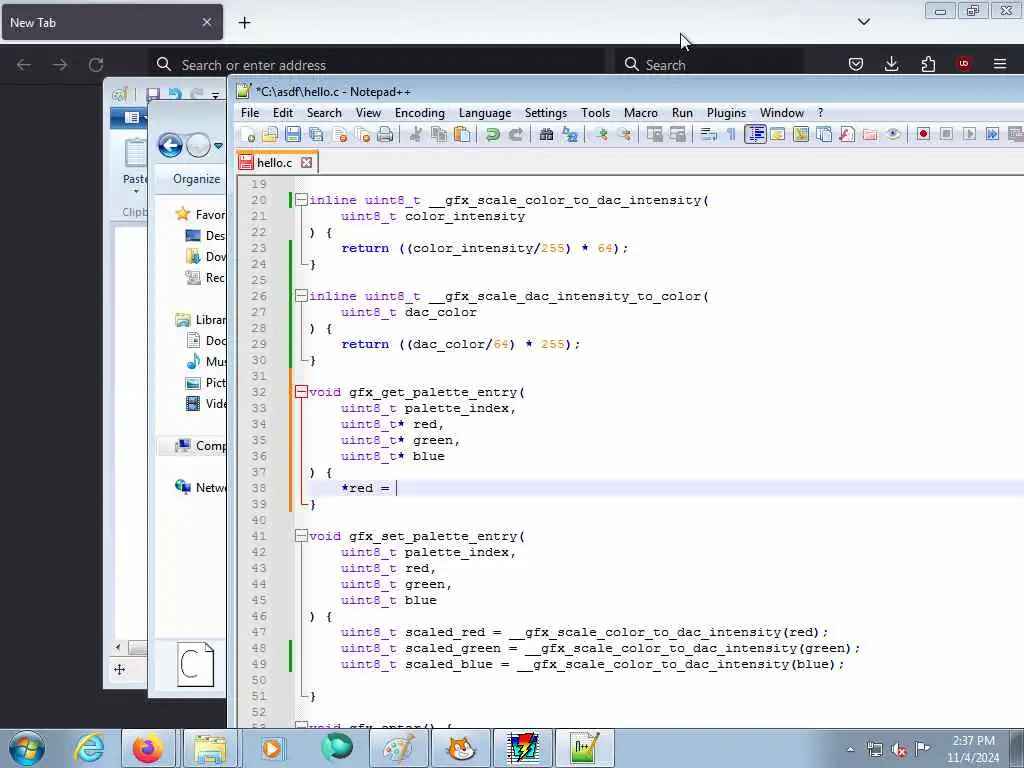Open the Run menu
Image resolution: width=1024 pixels, height=768 pixels.
point(682,113)
